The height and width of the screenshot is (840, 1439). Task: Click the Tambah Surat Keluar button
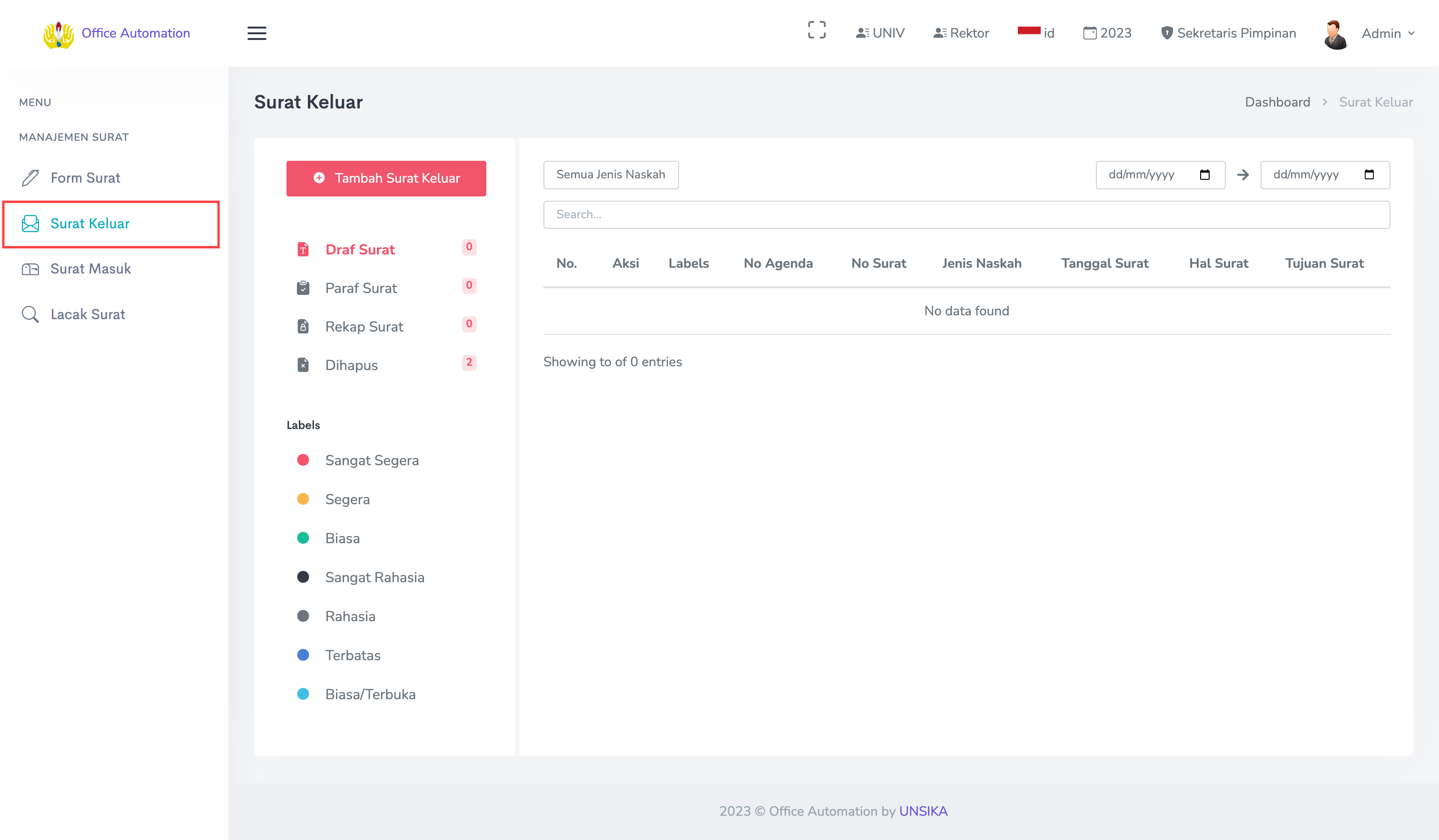(386, 179)
